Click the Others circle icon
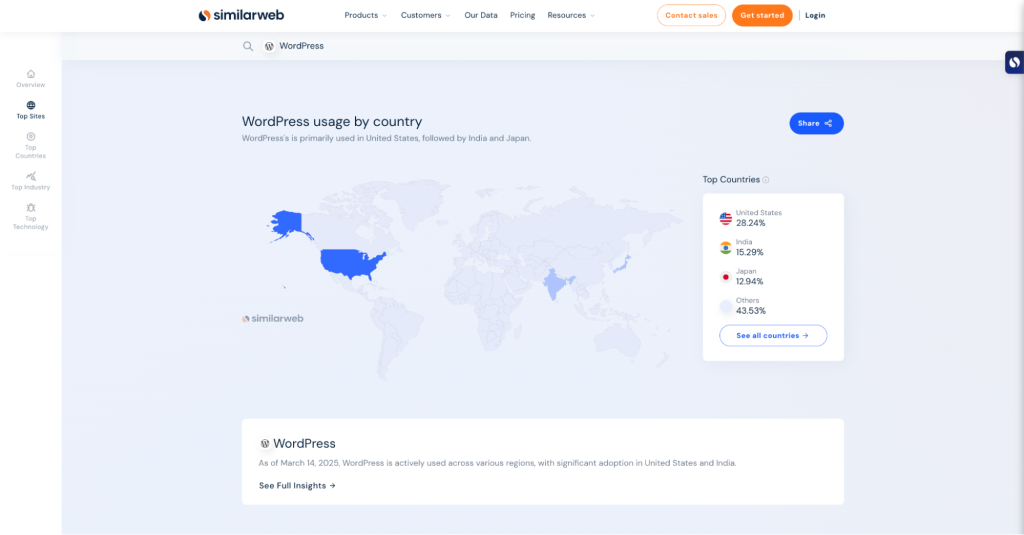Viewport: 1024px width, 535px height. coord(726,306)
